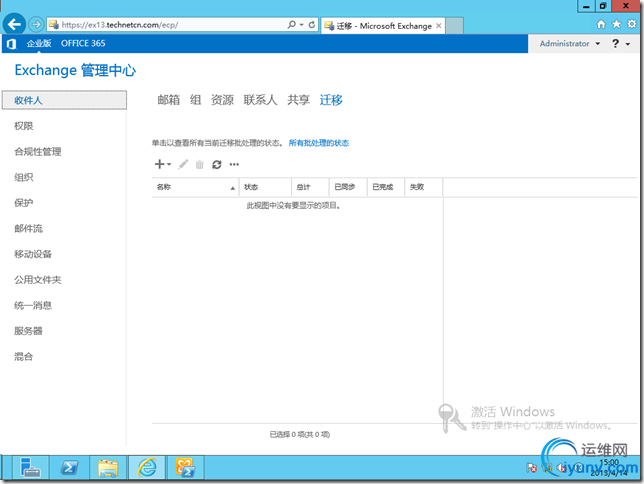Select the OFFICE 365 link

coord(83,43)
